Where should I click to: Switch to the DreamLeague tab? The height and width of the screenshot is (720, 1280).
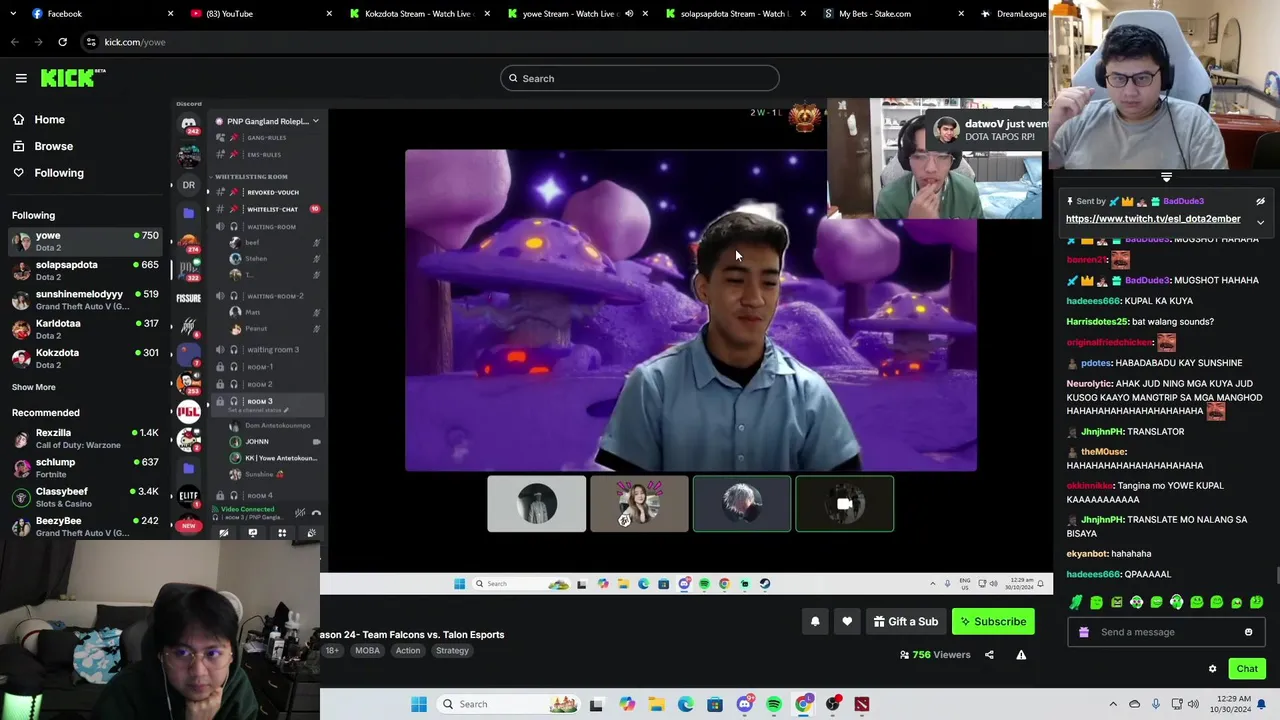[1012, 14]
